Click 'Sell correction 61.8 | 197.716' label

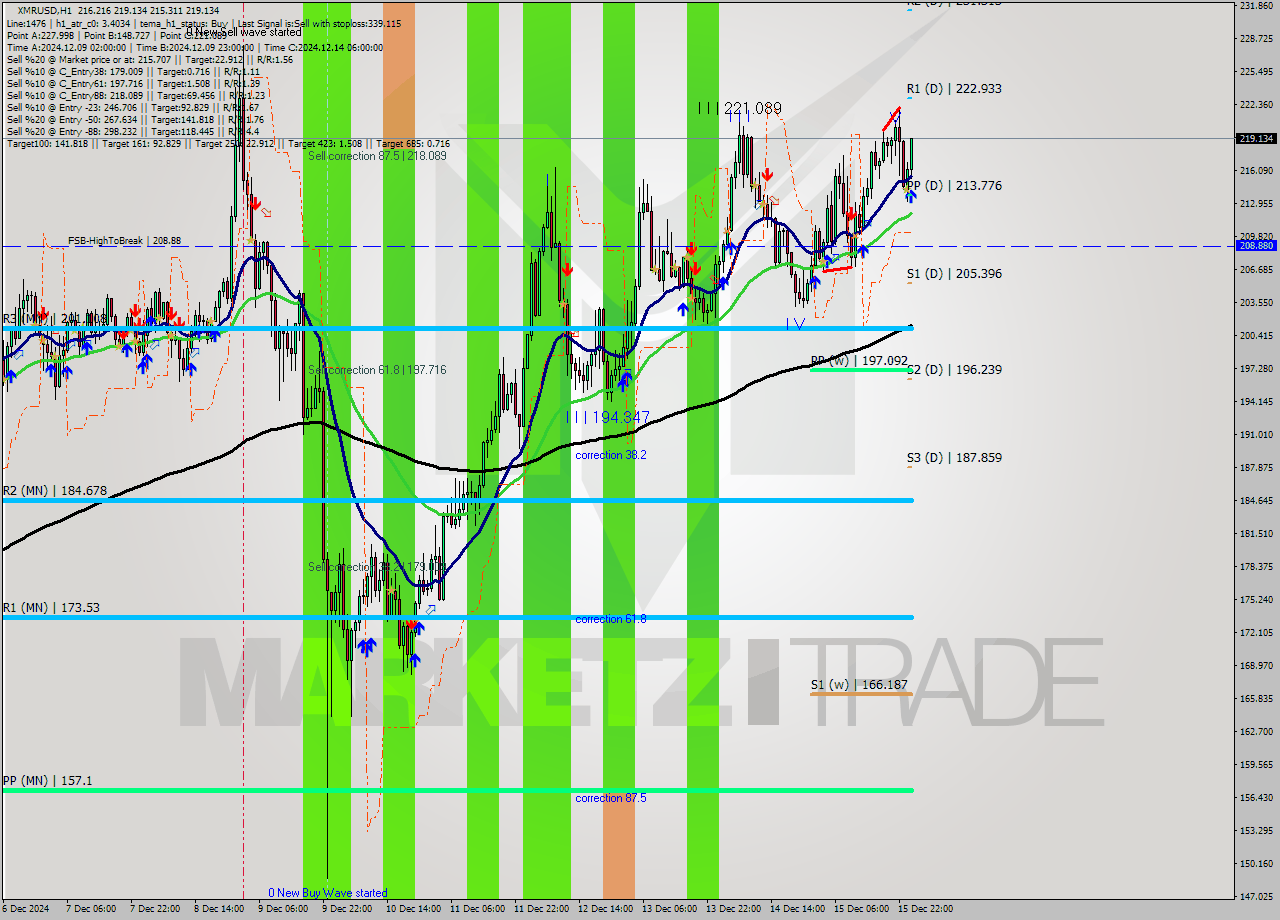click(x=377, y=371)
